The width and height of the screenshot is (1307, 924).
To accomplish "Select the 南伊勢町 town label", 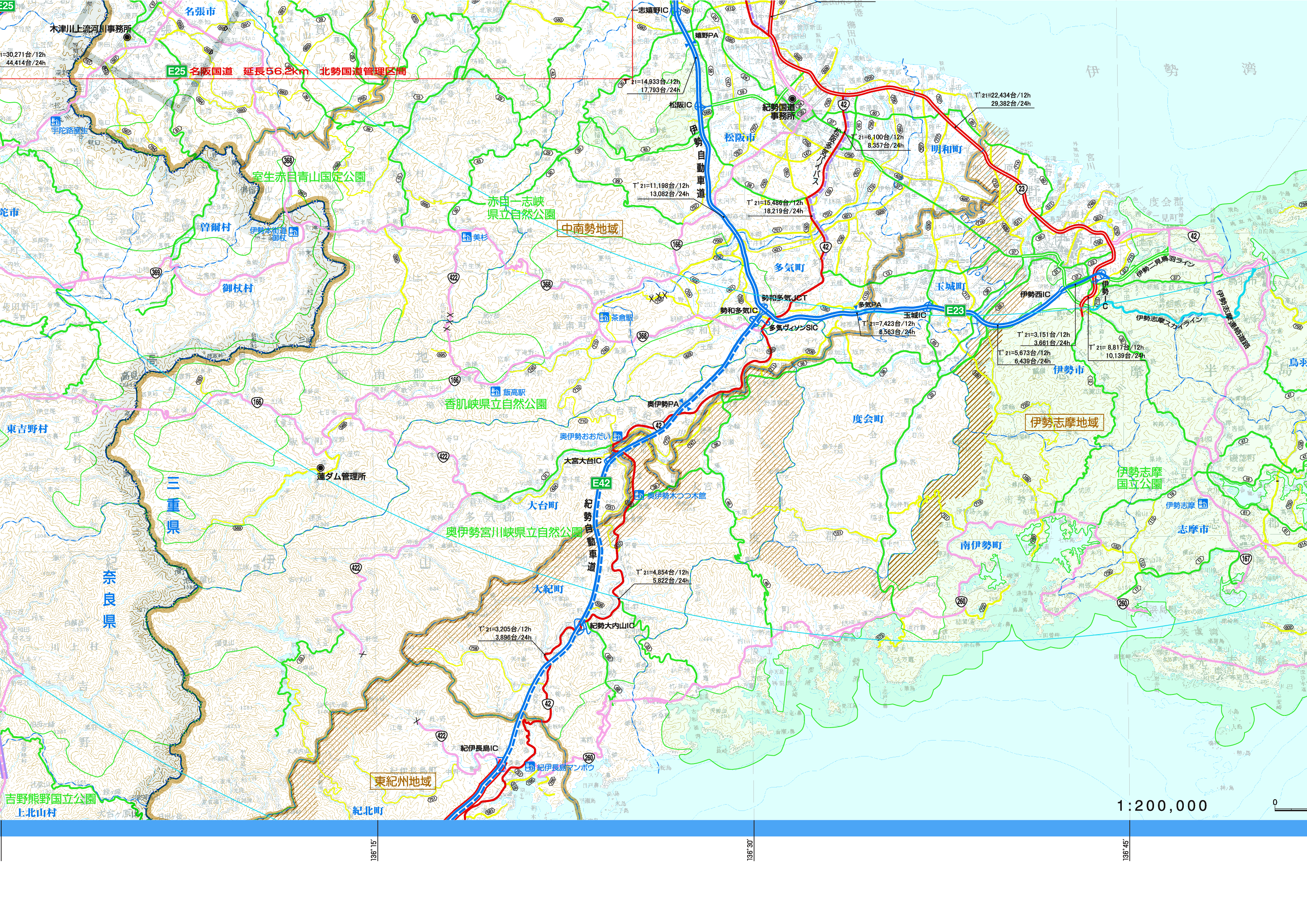I will [x=981, y=545].
